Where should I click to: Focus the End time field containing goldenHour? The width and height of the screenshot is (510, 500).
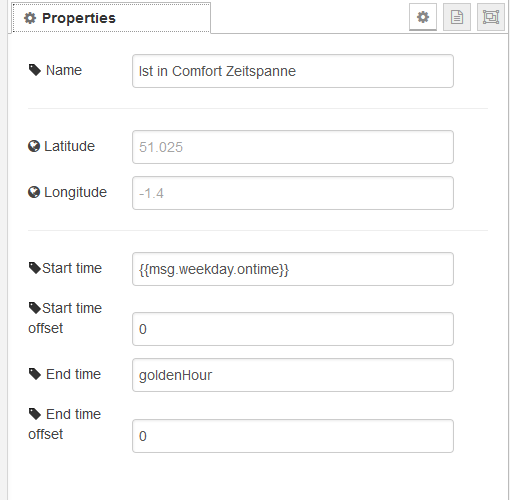293,375
